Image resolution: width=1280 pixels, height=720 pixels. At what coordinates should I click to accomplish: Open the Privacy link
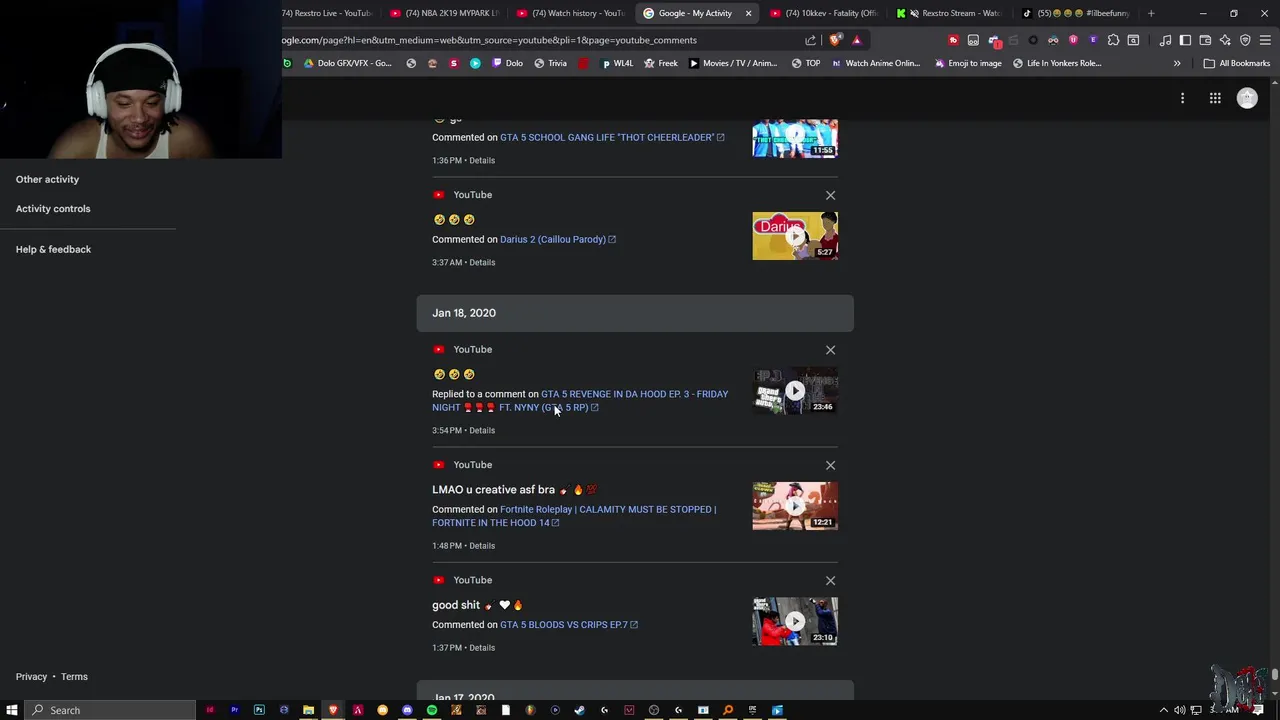(31, 677)
